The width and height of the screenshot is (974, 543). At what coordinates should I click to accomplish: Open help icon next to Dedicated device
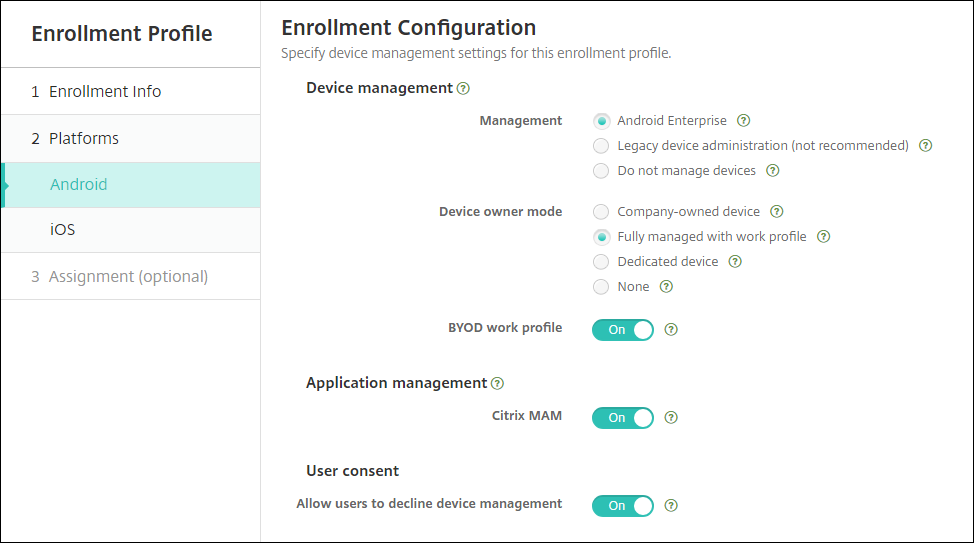point(735,262)
